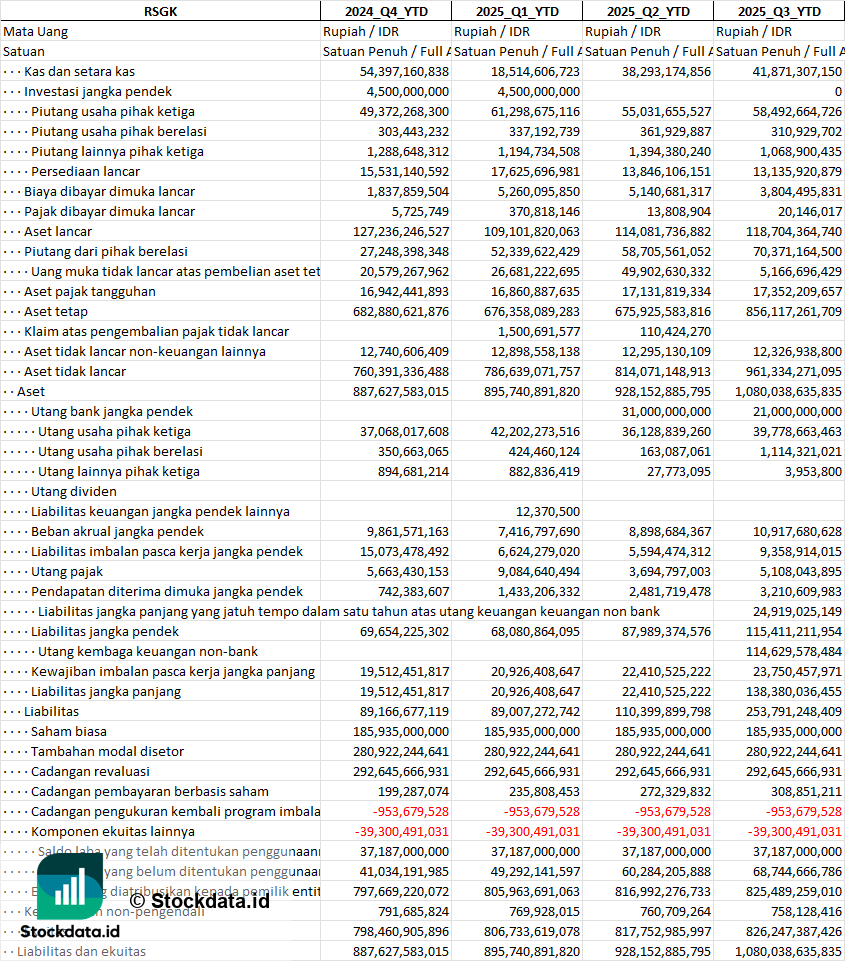Click the Saham biasa row label
The image size is (845, 961).
(x=69, y=731)
